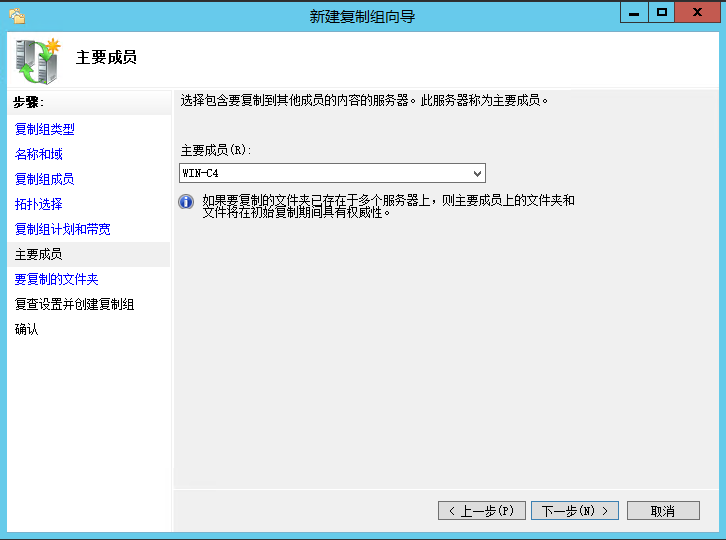Close the 新建复制组向导 wizard window
This screenshot has height=540, width=726.
point(697,13)
